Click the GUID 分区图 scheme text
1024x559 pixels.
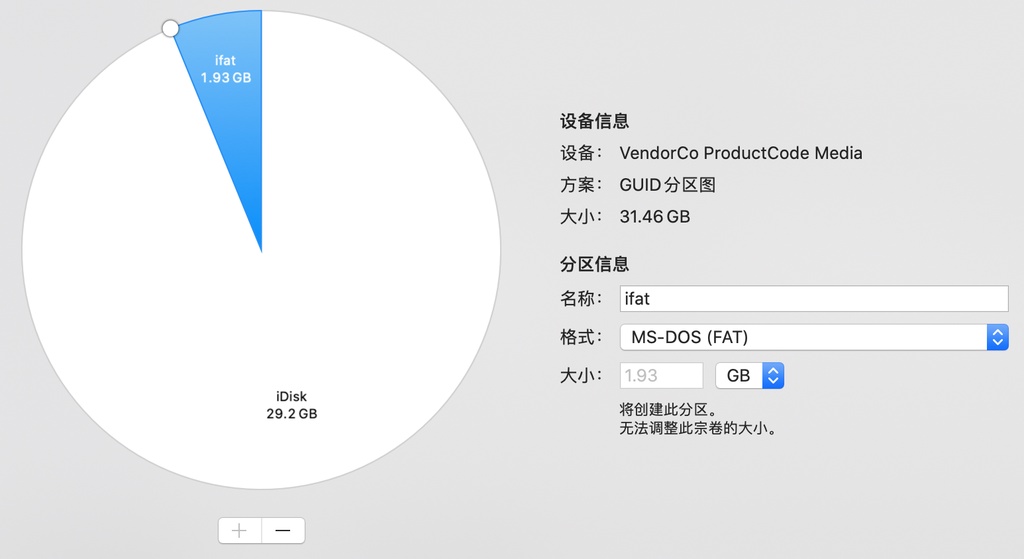668,185
